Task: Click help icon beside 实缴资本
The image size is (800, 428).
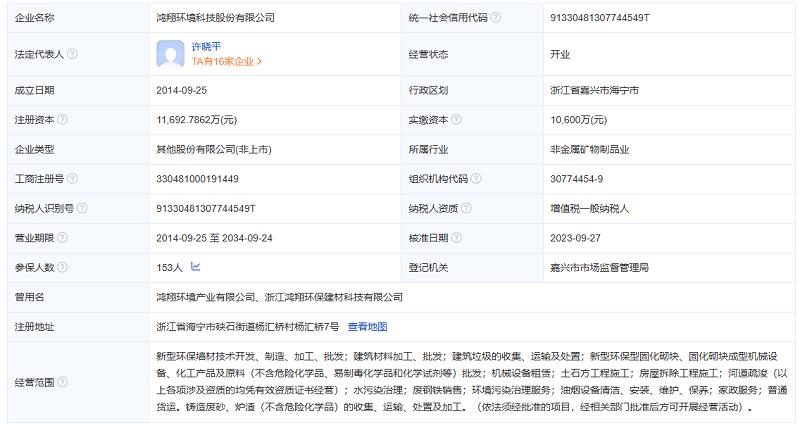Action: pyautogui.click(x=456, y=119)
